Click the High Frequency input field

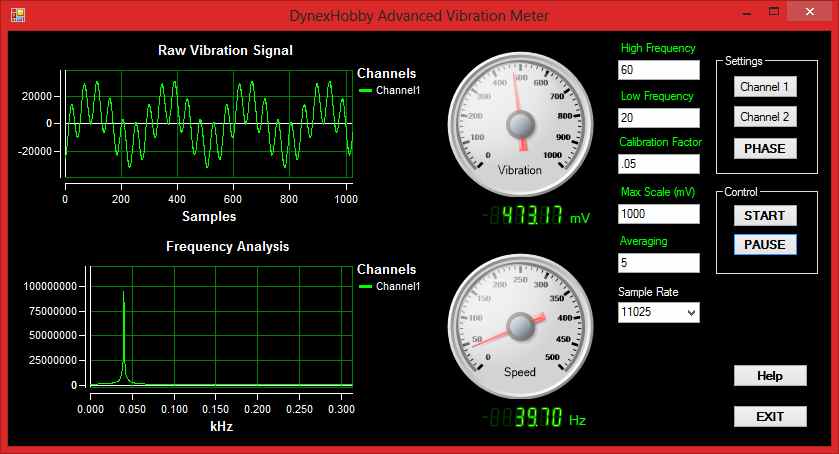(x=659, y=70)
